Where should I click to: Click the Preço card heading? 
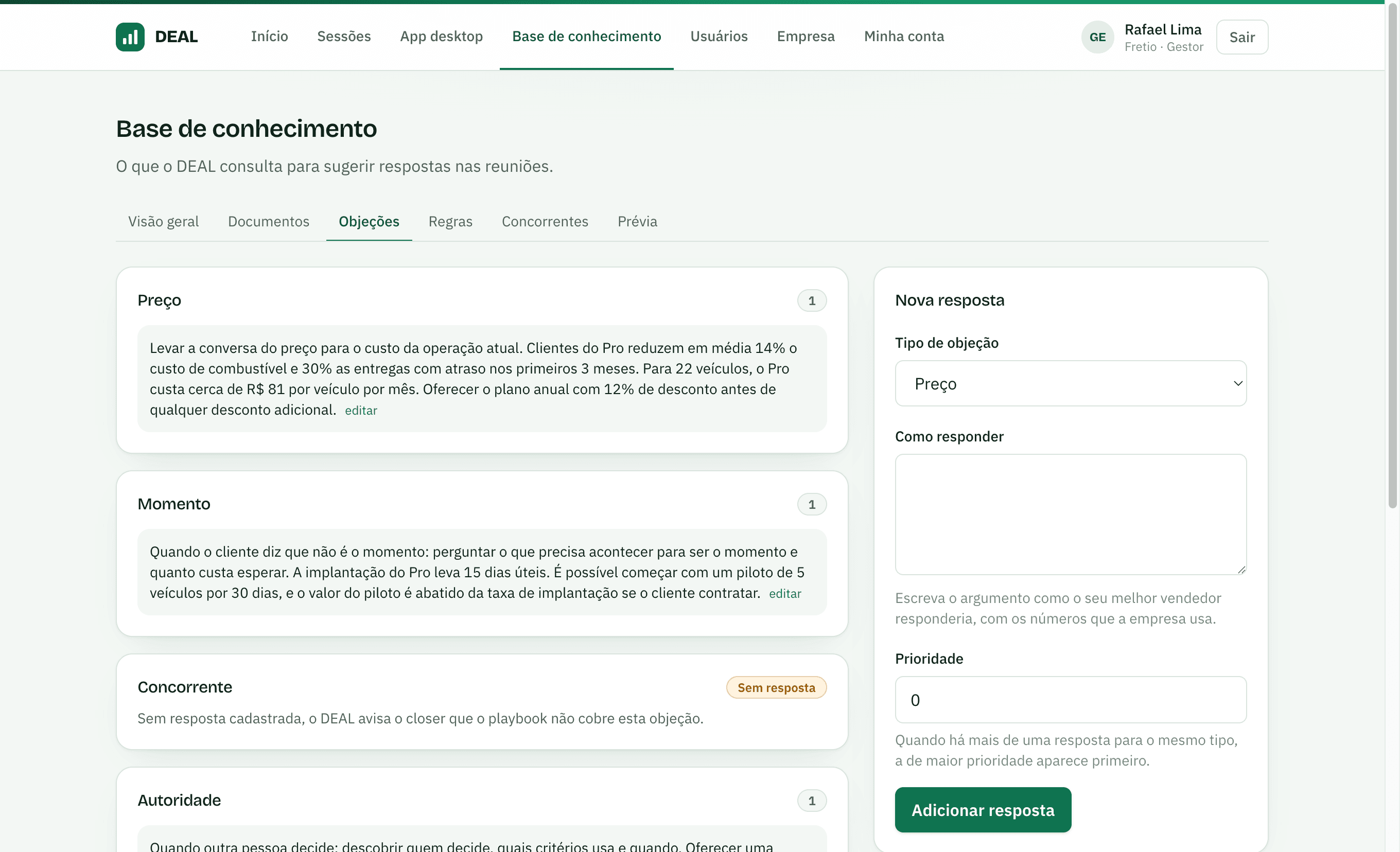coord(159,300)
